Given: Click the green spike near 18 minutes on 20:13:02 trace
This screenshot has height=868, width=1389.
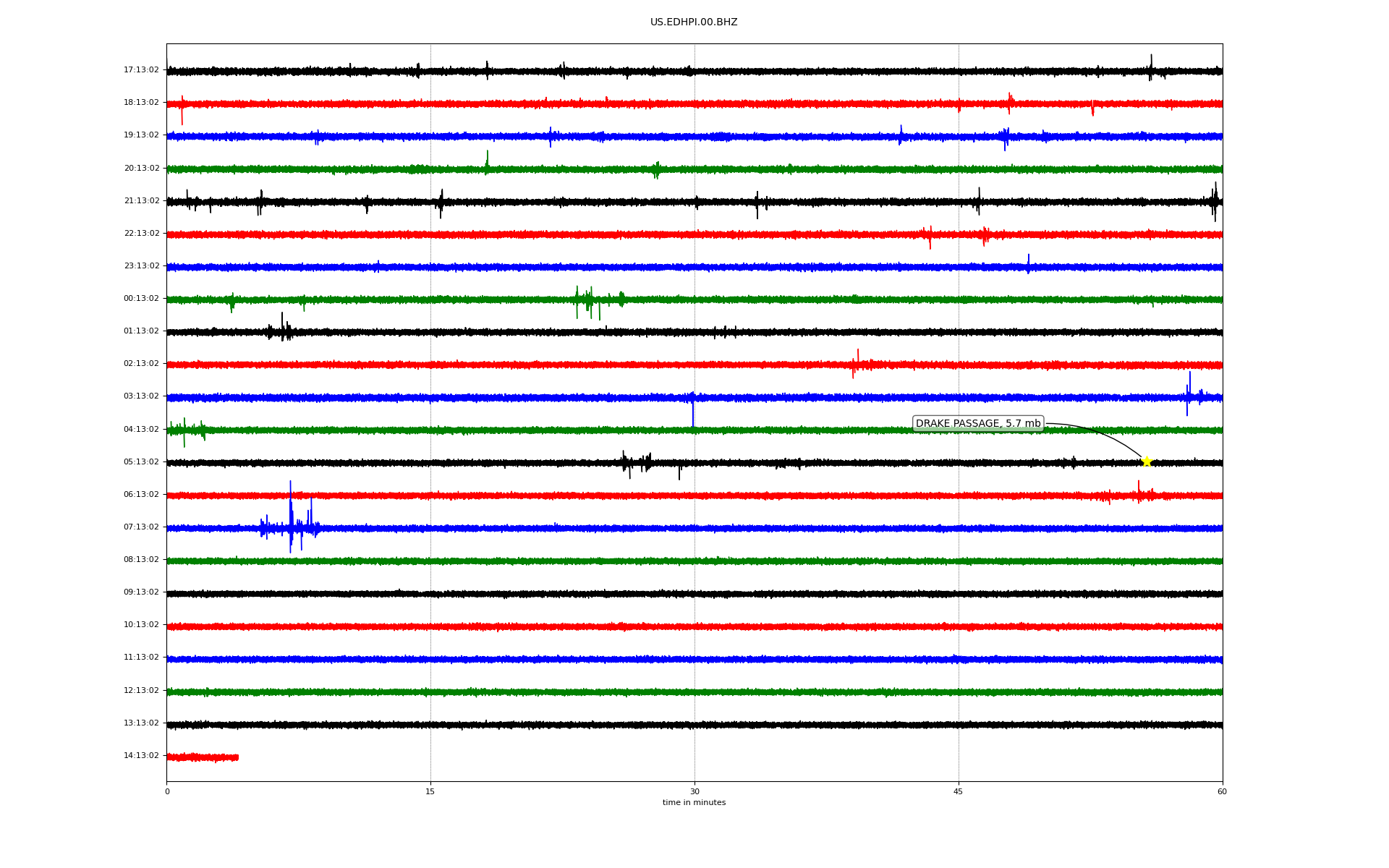Looking at the screenshot, I should coord(487,163).
